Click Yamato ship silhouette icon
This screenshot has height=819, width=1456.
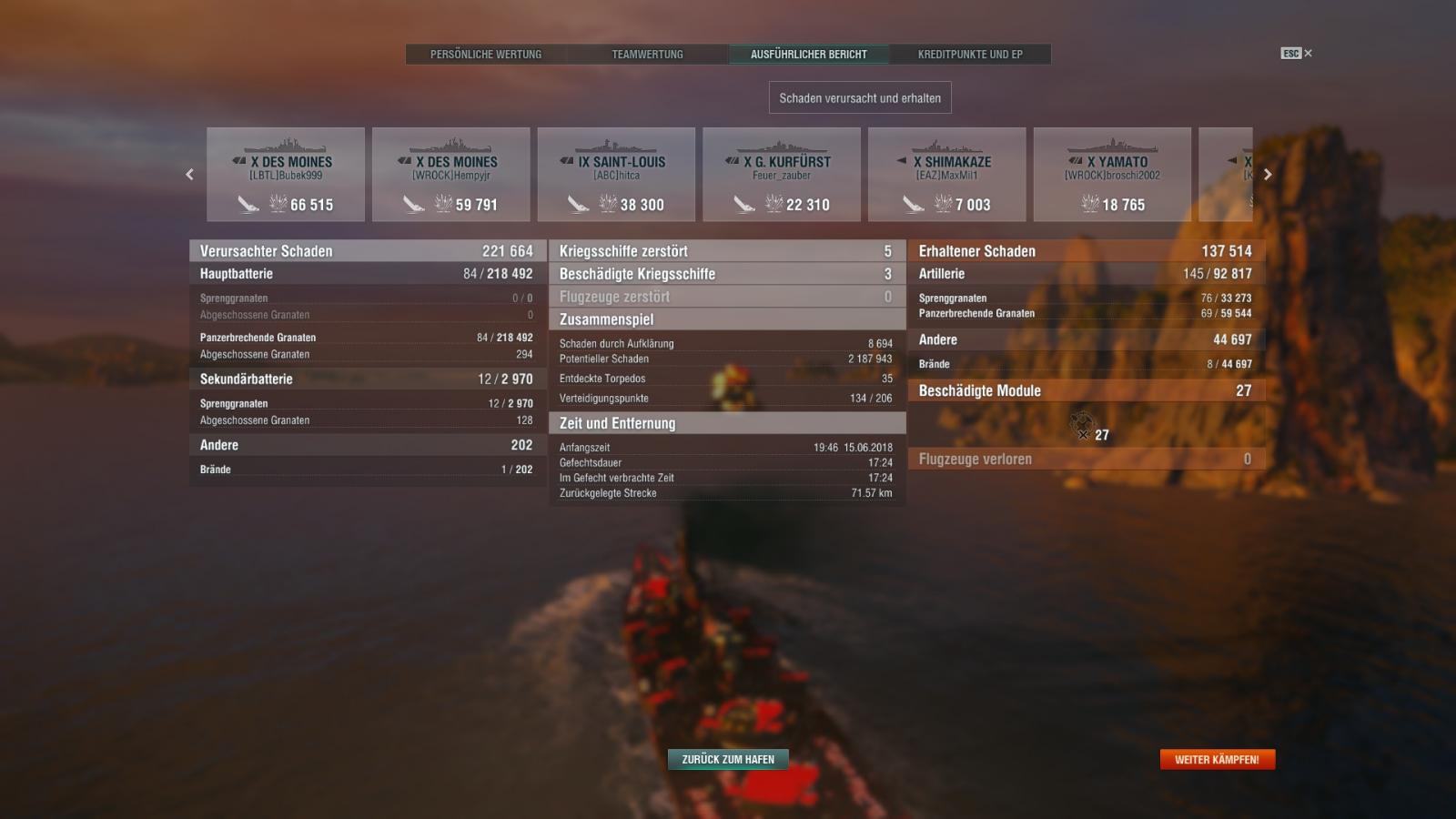click(1111, 146)
